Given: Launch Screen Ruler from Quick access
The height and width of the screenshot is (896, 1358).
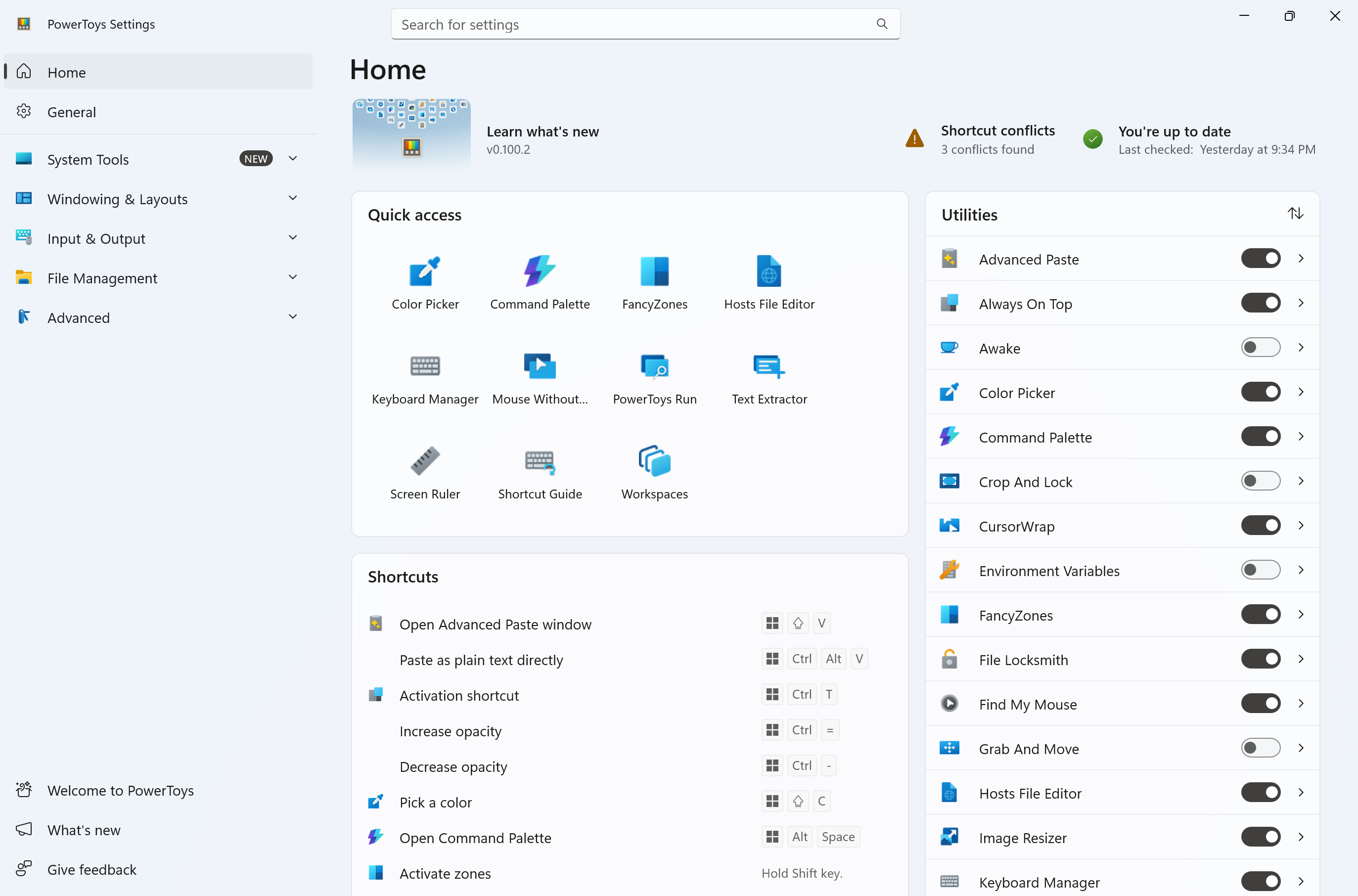Looking at the screenshot, I should click(425, 472).
